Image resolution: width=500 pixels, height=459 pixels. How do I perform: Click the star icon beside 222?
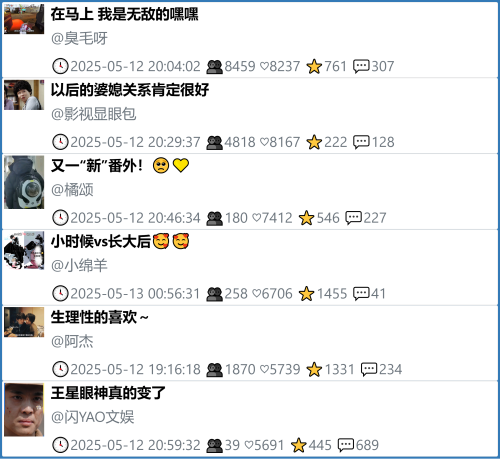(x=314, y=142)
